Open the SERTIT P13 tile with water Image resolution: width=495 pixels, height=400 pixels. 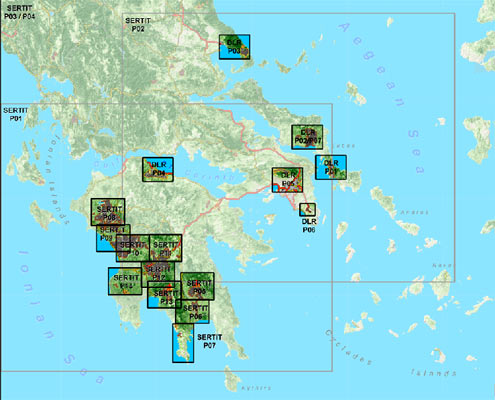click(164, 295)
